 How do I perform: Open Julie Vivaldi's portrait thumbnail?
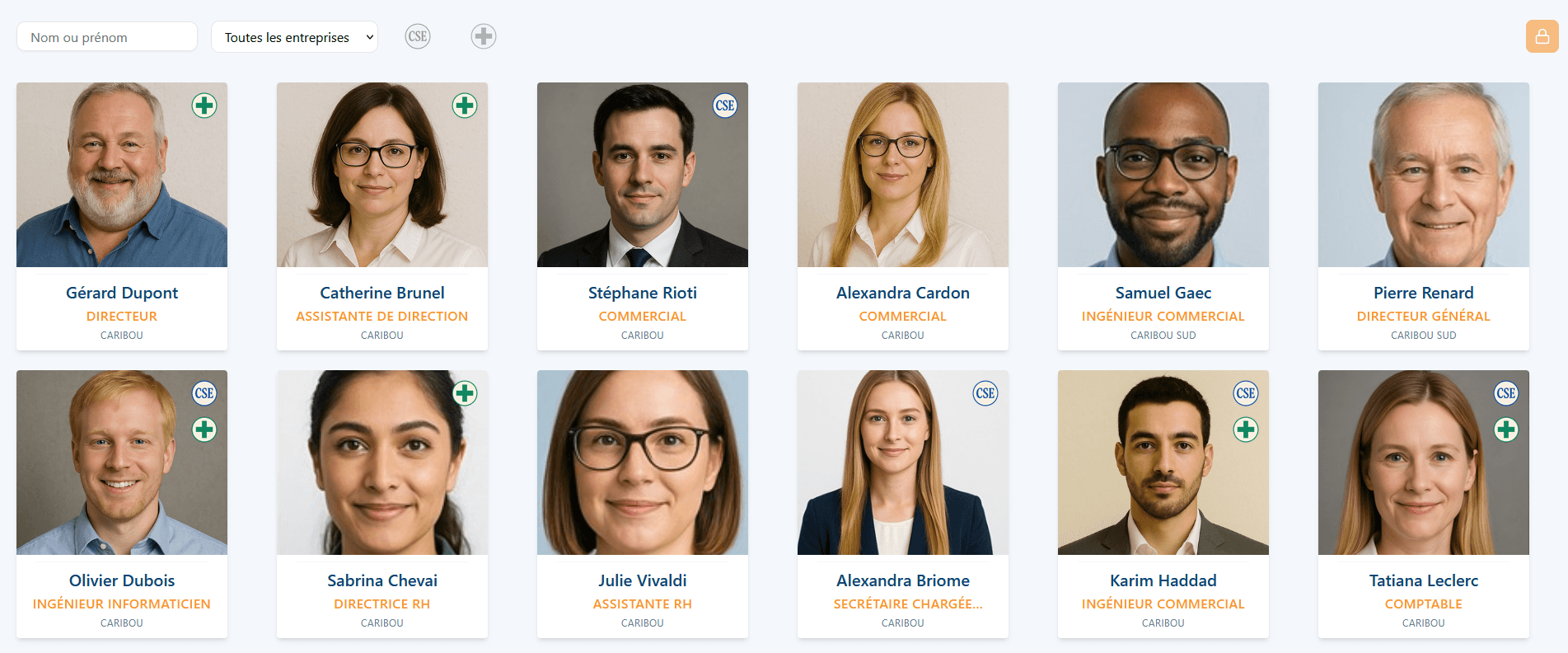(643, 463)
